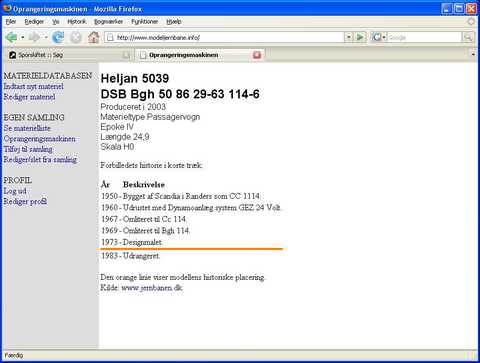Open Rediger/slet fra samling link

pos(40,160)
